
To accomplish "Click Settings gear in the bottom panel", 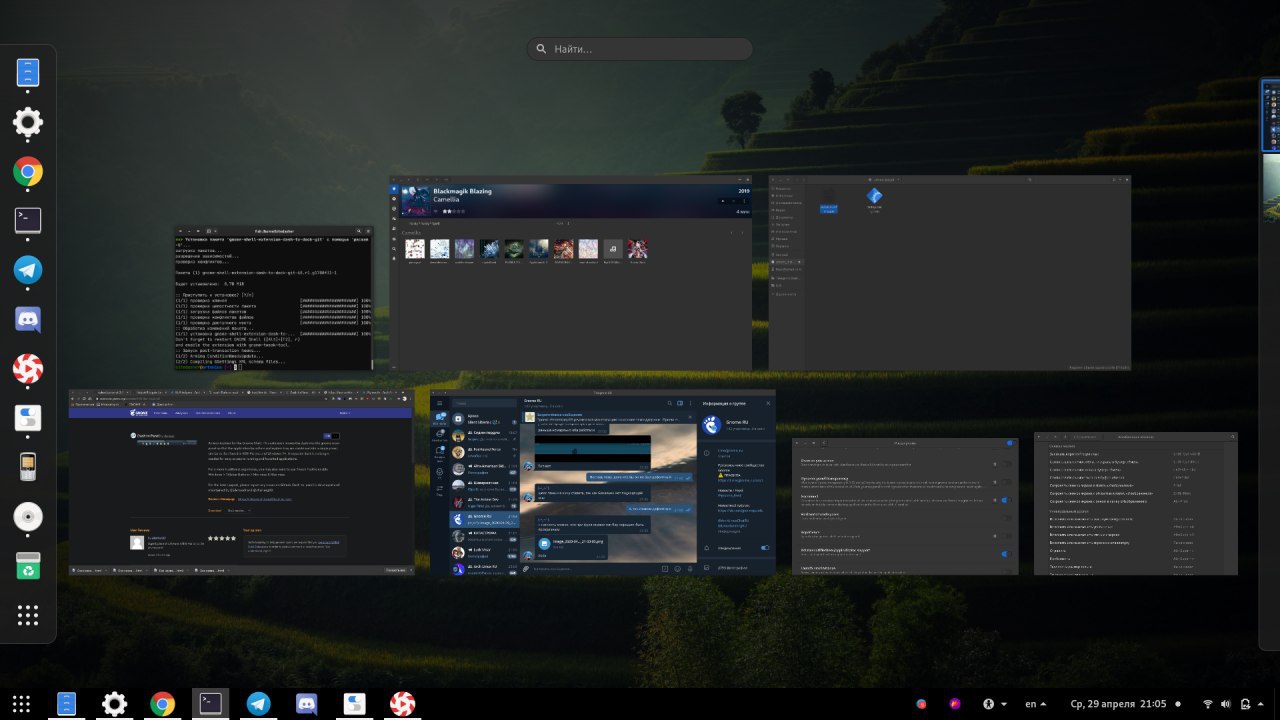I will pyautogui.click(x=115, y=704).
